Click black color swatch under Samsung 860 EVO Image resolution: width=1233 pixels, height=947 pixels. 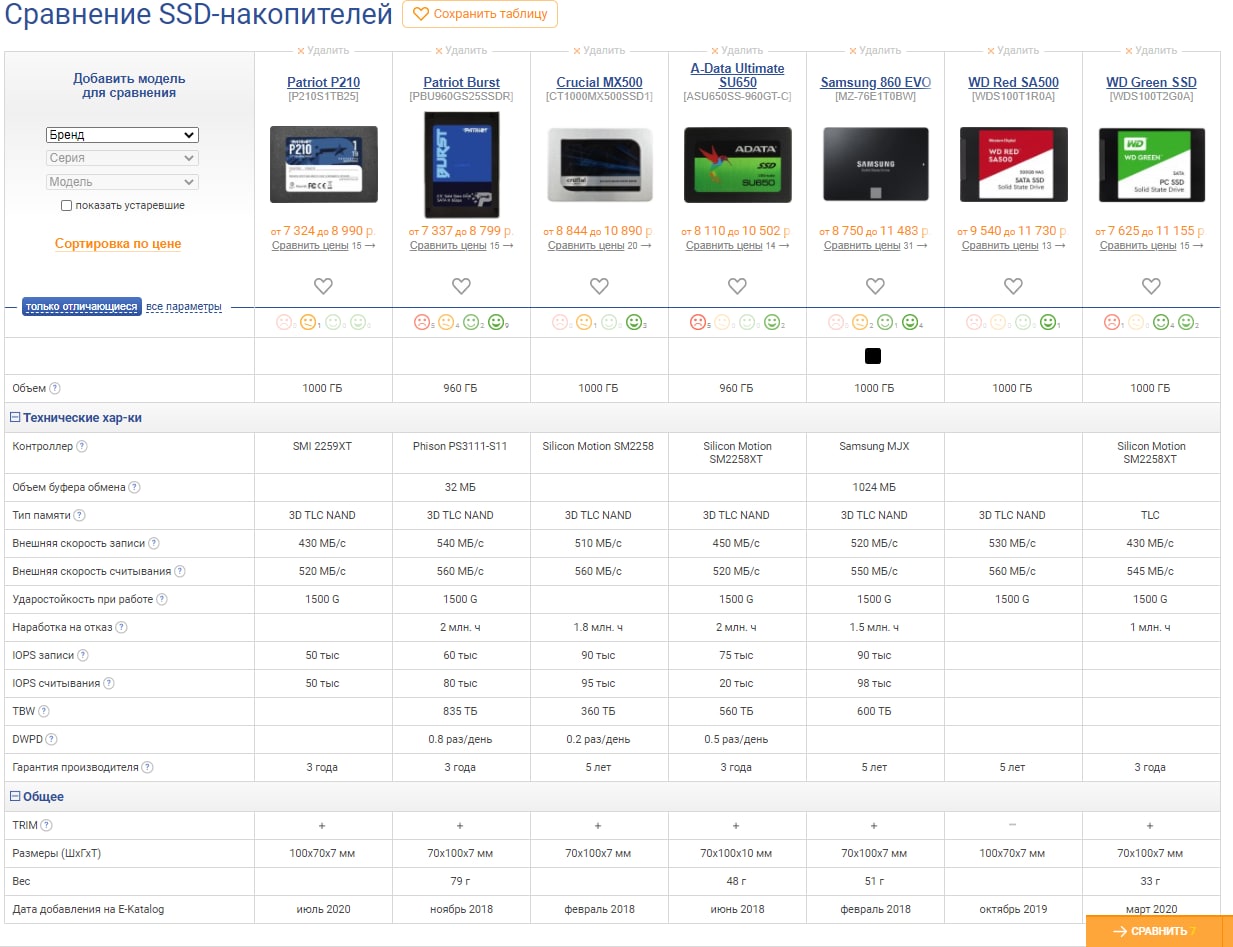tap(873, 356)
